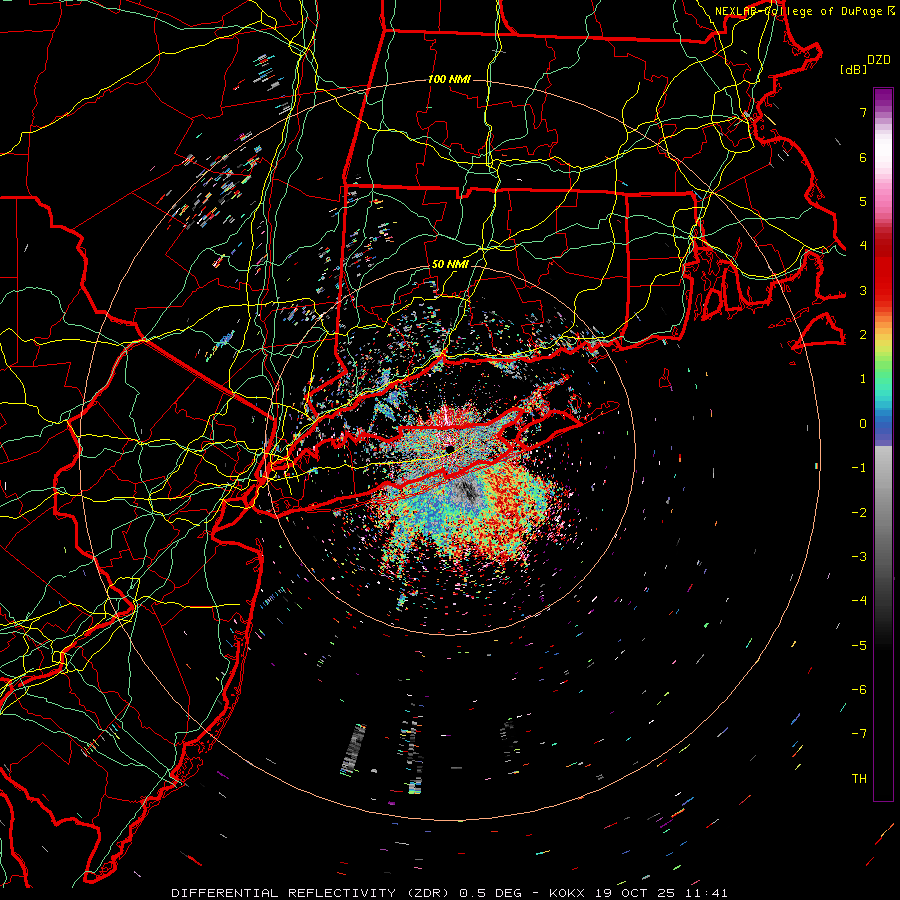Image resolution: width=900 pixels, height=900 pixels.
Task: Click the '2' value on the color scale
Action: (x=863, y=335)
